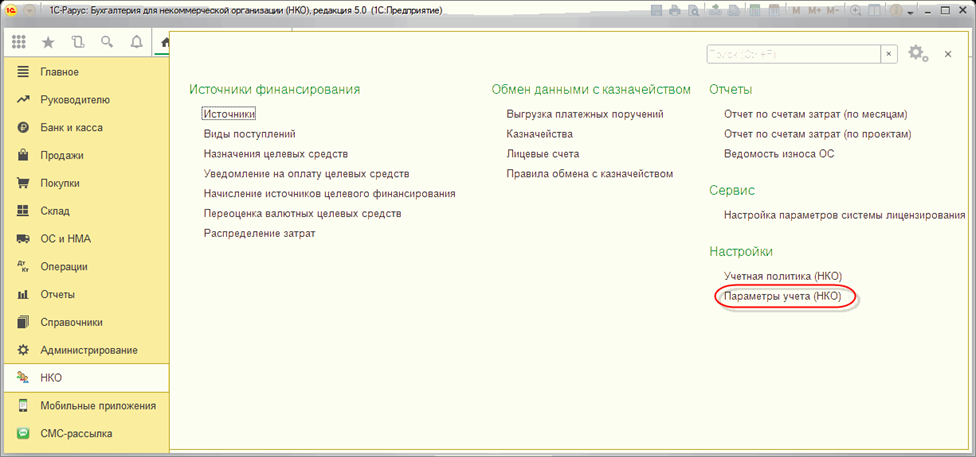Click the M+ memory add button
The width and height of the screenshot is (976, 457).
[815, 11]
